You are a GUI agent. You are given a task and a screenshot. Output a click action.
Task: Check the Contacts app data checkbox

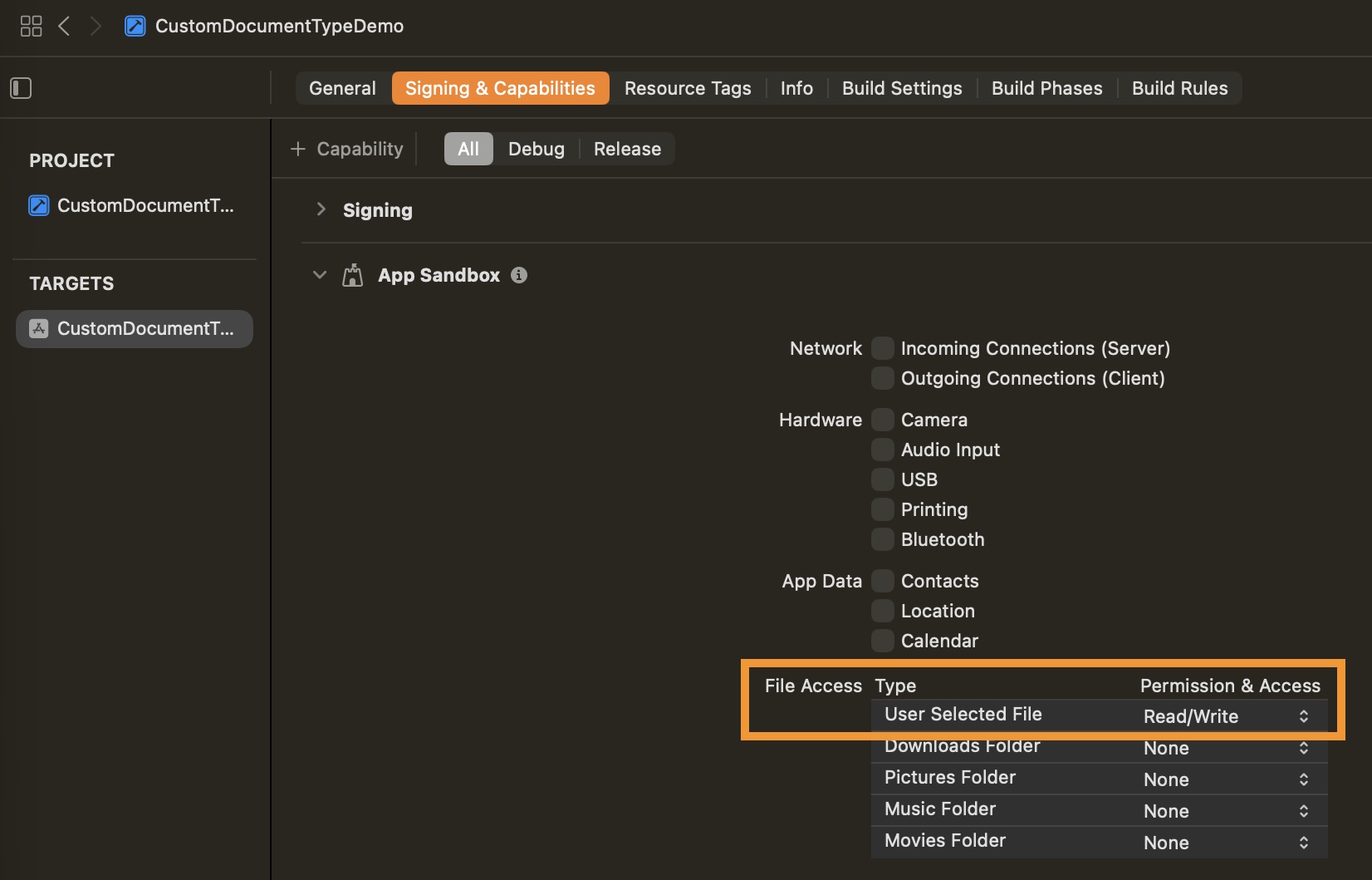tap(883, 581)
